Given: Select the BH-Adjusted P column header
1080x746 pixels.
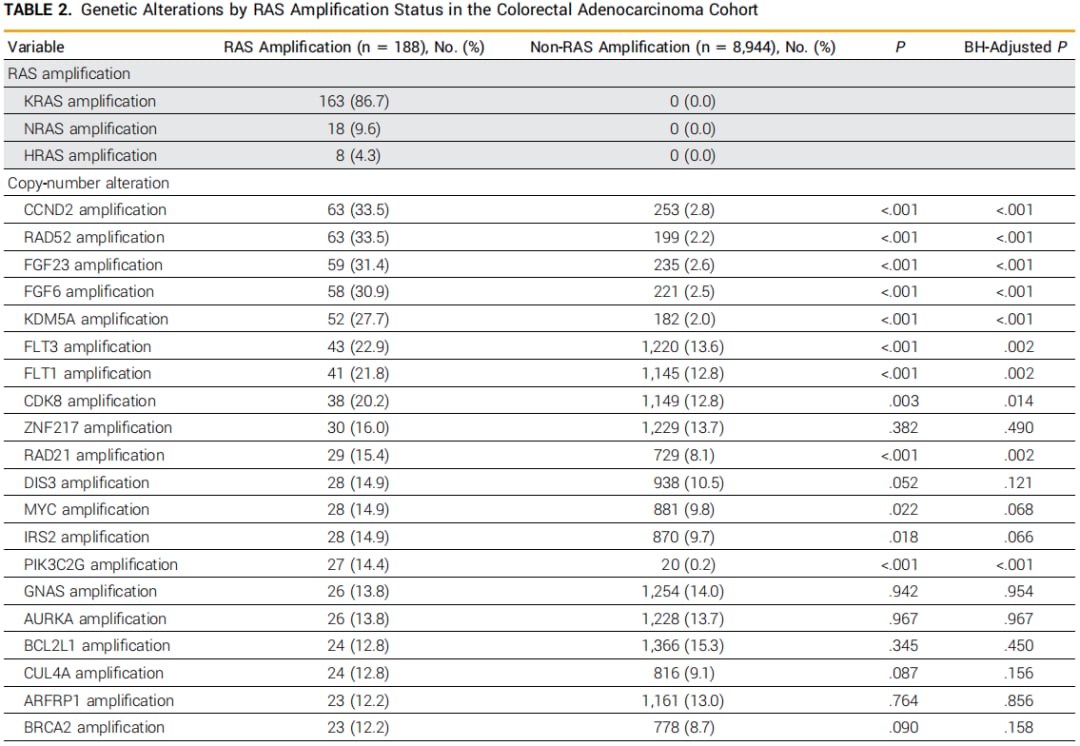Looking at the screenshot, I should (x=1015, y=47).
